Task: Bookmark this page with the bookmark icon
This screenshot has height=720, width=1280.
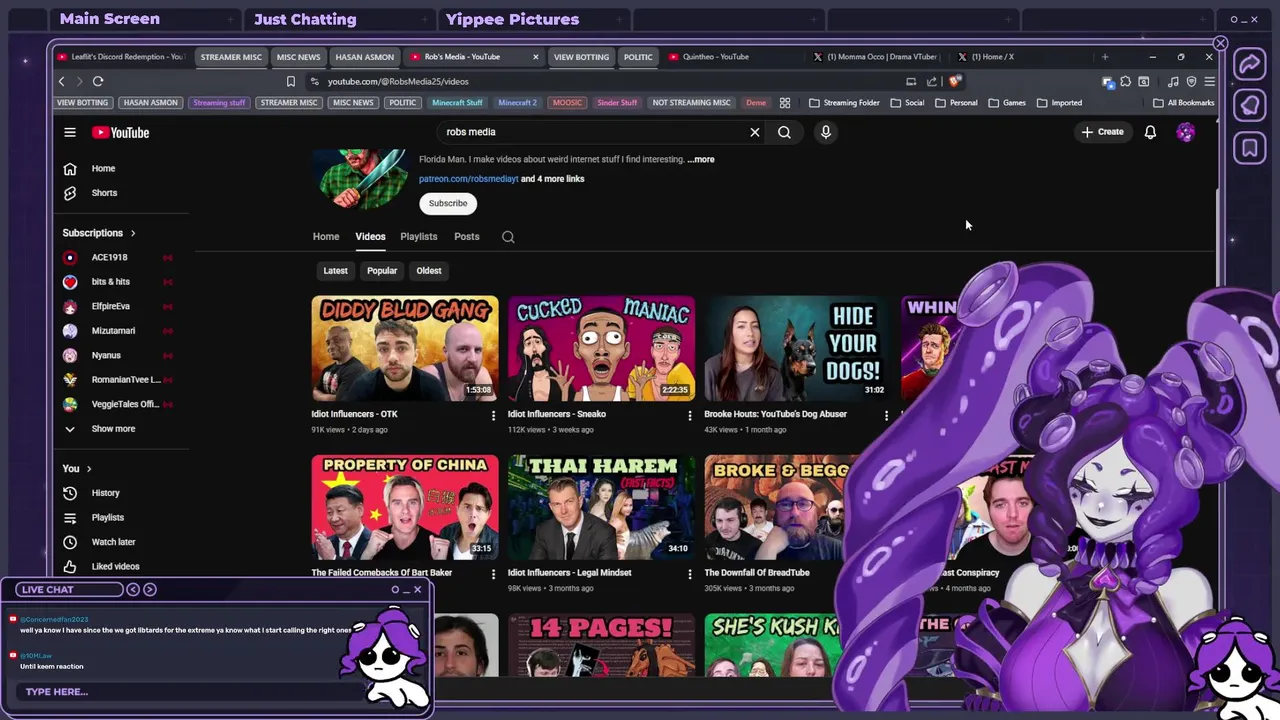Action: pyautogui.click(x=291, y=81)
